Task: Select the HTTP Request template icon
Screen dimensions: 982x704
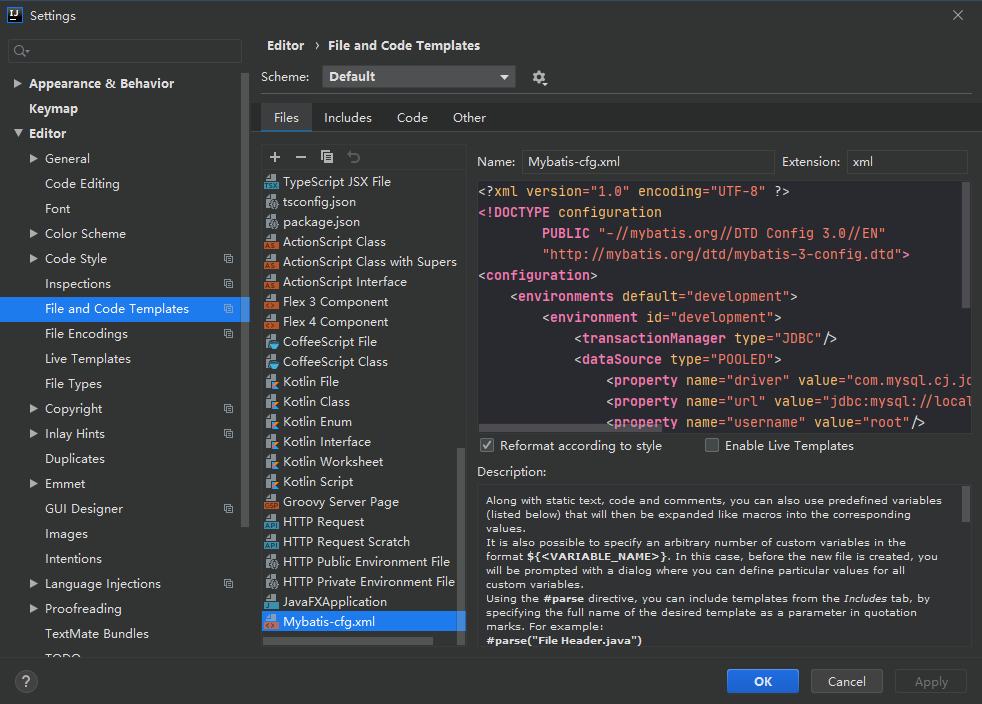Action: point(271,522)
